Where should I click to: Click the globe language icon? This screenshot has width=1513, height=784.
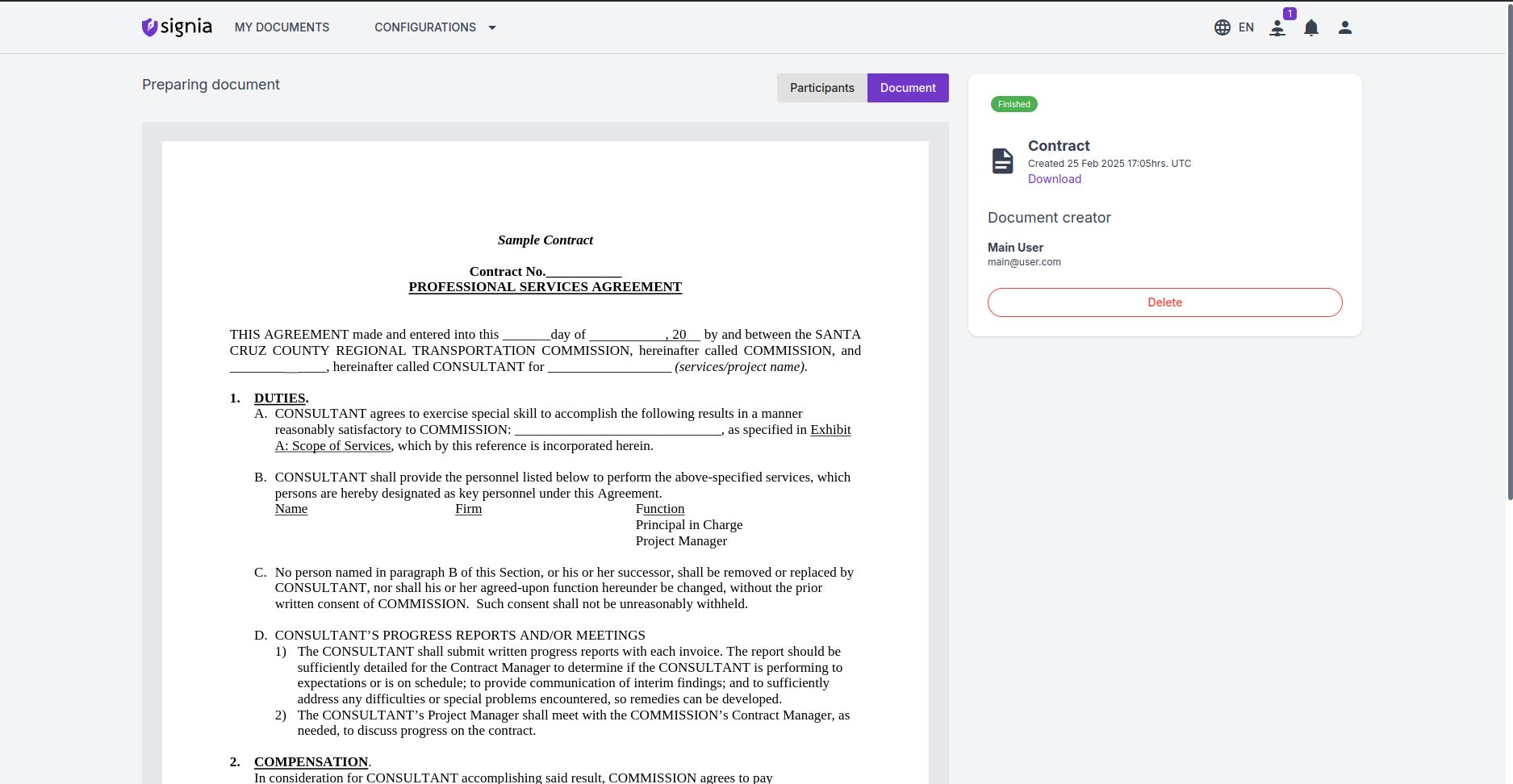click(1223, 27)
